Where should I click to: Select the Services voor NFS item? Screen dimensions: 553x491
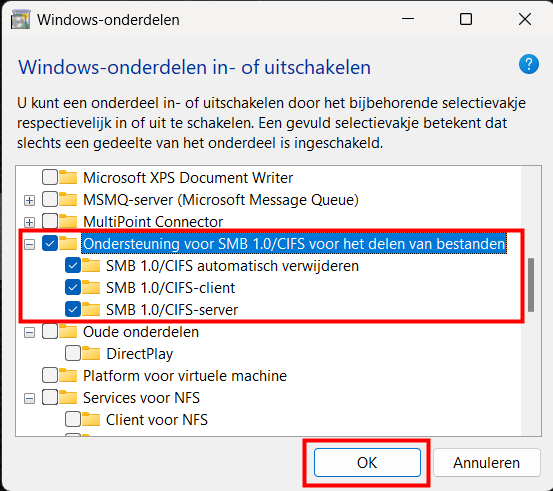click(x=141, y=398)
